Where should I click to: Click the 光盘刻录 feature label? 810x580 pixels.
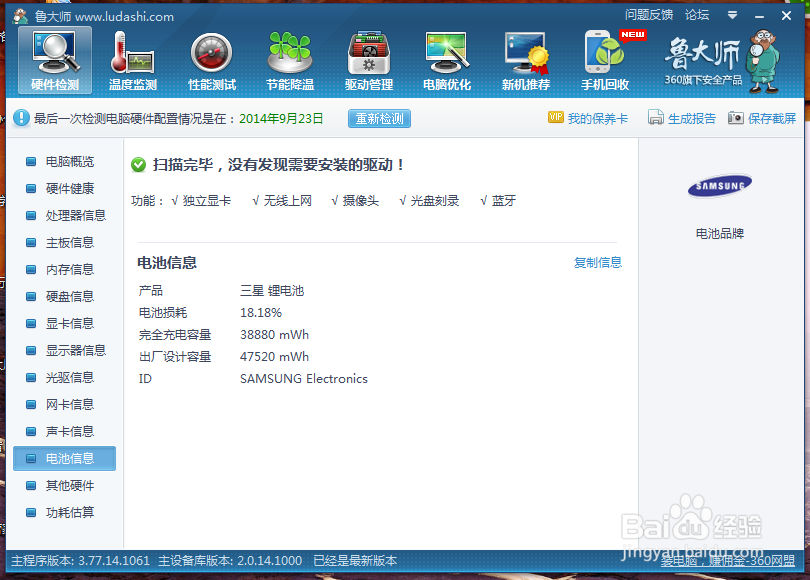(435, 200)
